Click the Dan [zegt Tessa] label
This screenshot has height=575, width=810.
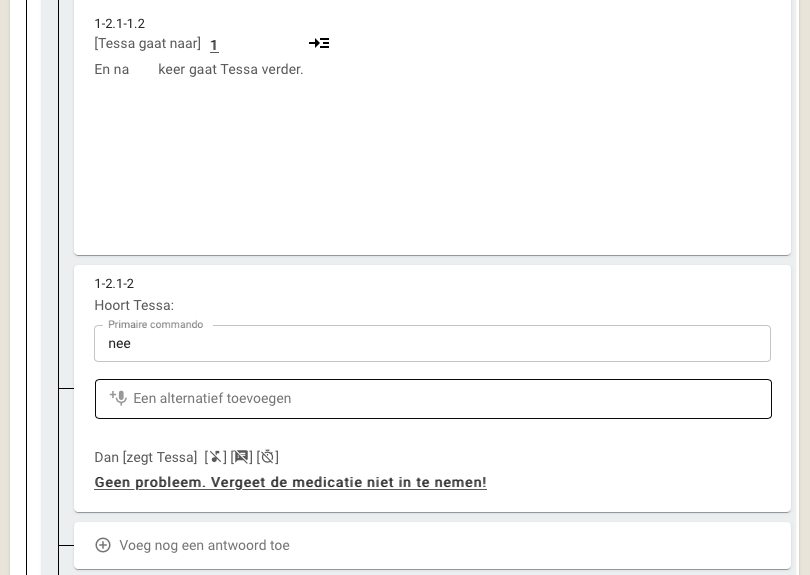click(146, 457)
